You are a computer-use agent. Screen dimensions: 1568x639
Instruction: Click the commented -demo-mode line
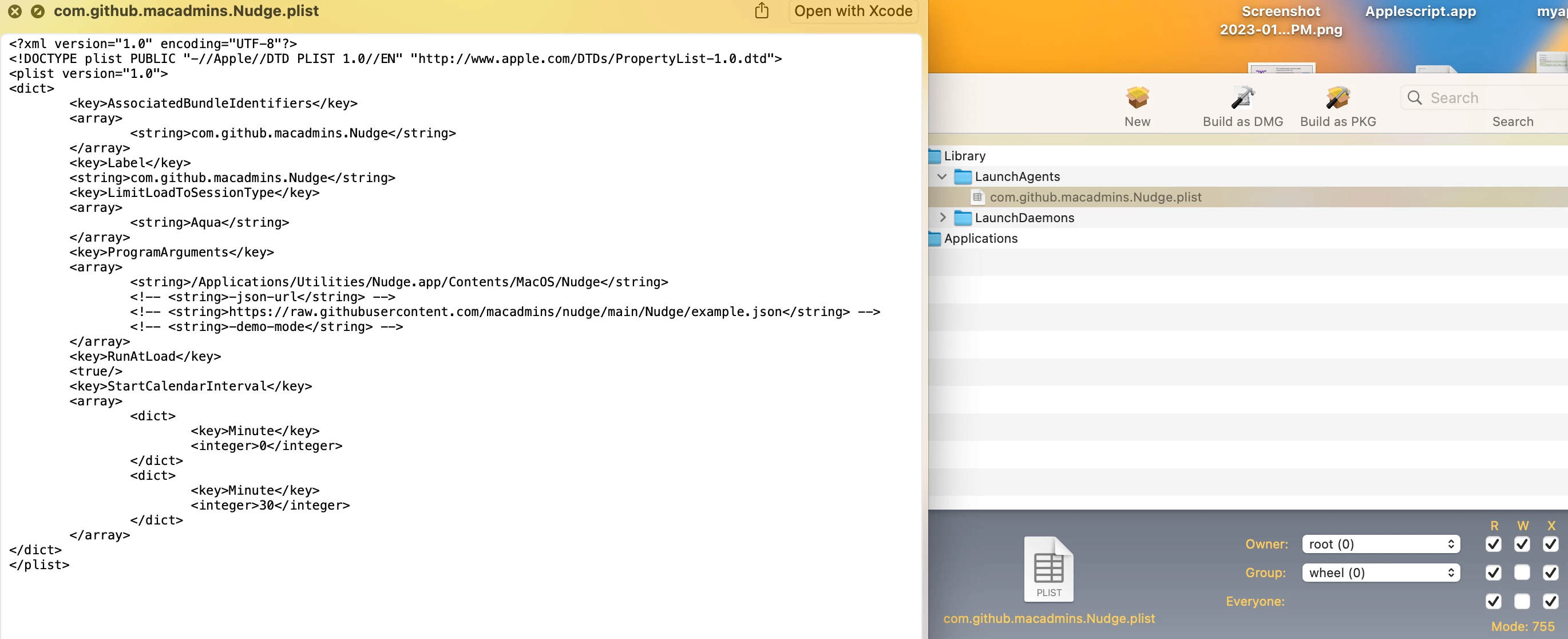click(266, 326)
